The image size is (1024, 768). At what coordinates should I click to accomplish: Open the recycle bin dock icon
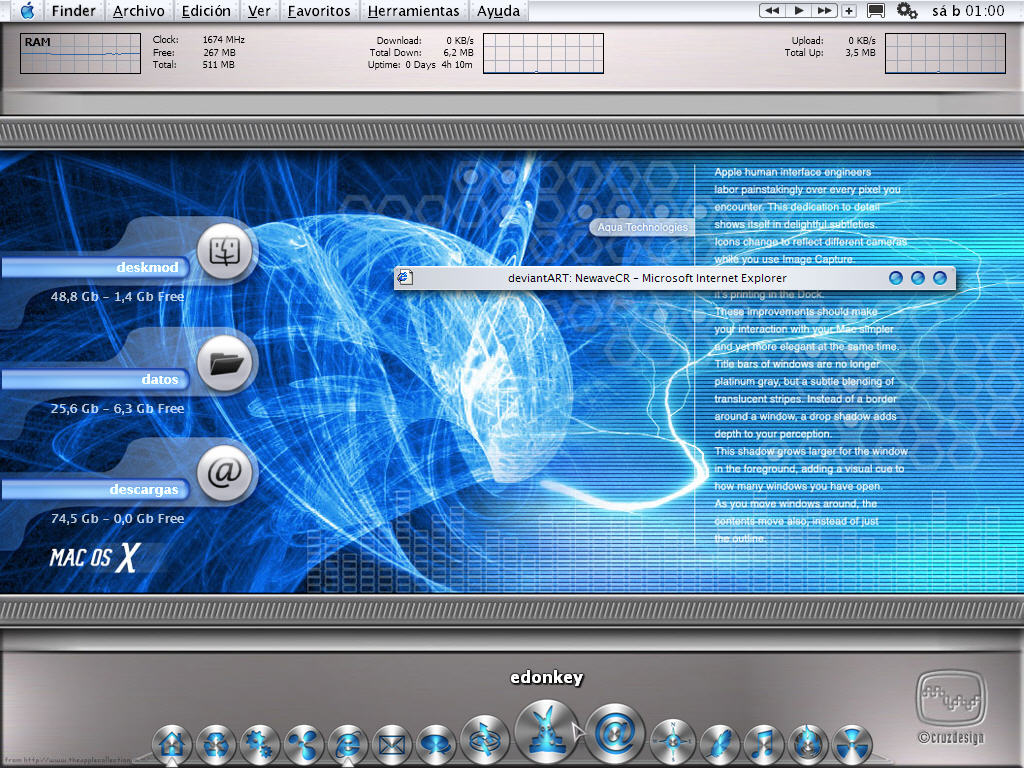point(216,744)
